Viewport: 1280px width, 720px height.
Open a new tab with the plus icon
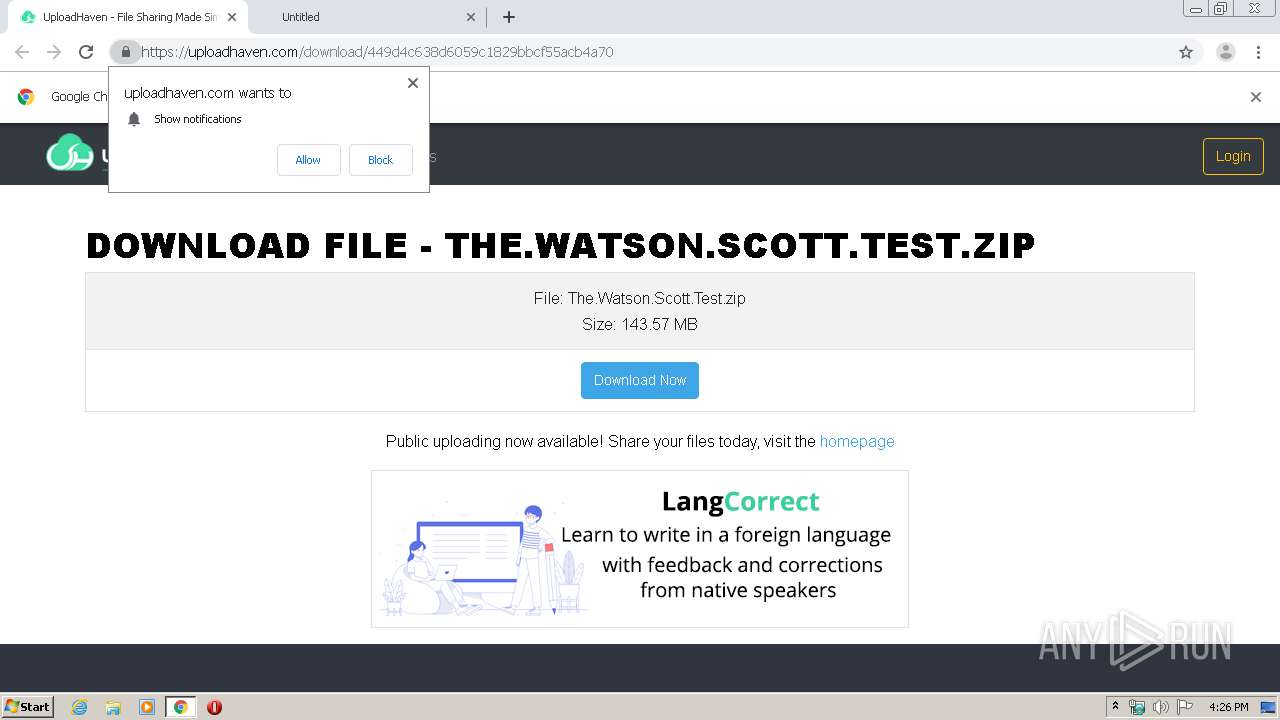(x=509, y=17)
